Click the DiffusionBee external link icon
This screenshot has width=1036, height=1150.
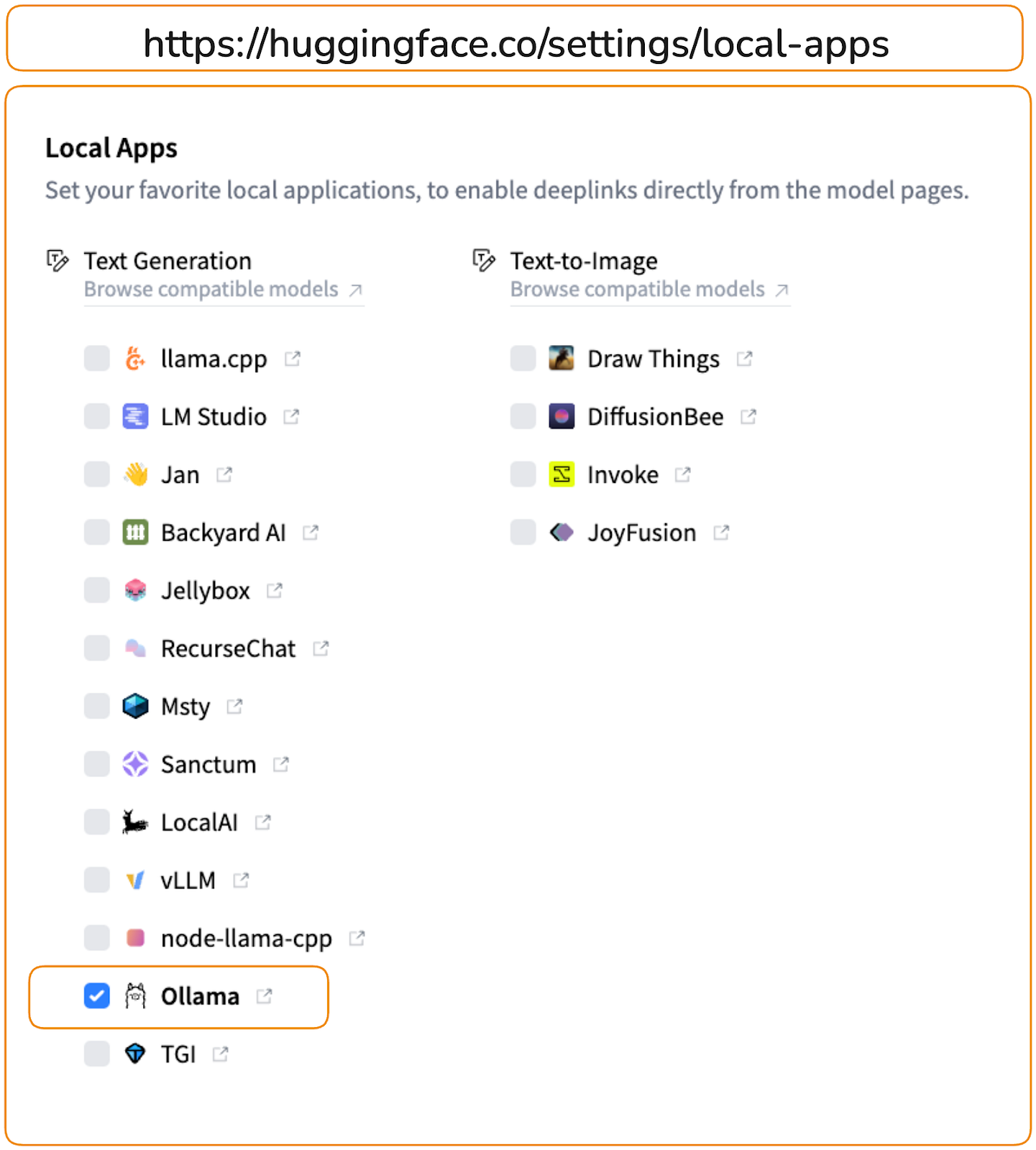pos(748,416)
